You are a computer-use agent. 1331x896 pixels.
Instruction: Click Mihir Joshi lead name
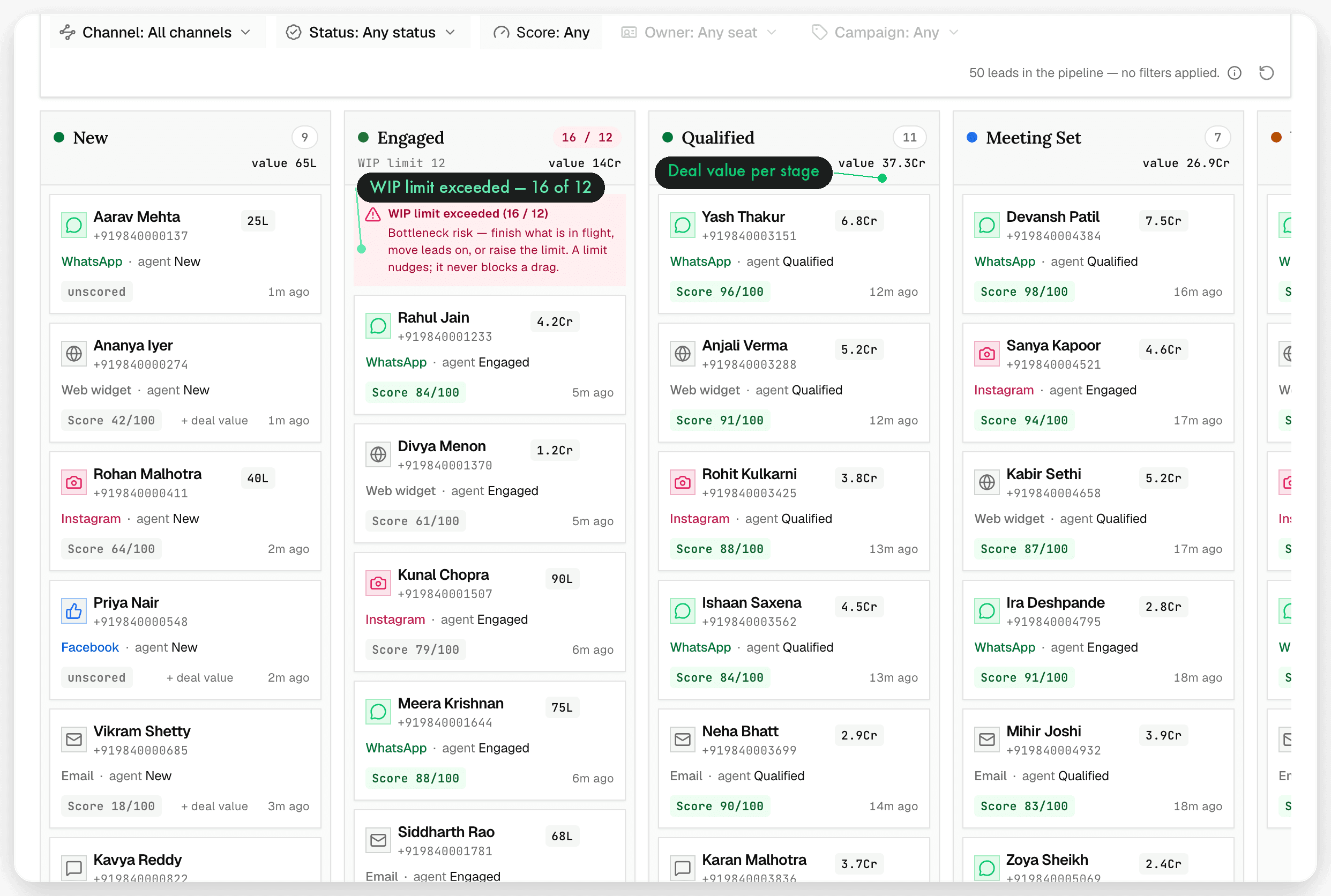[1044, 731]
